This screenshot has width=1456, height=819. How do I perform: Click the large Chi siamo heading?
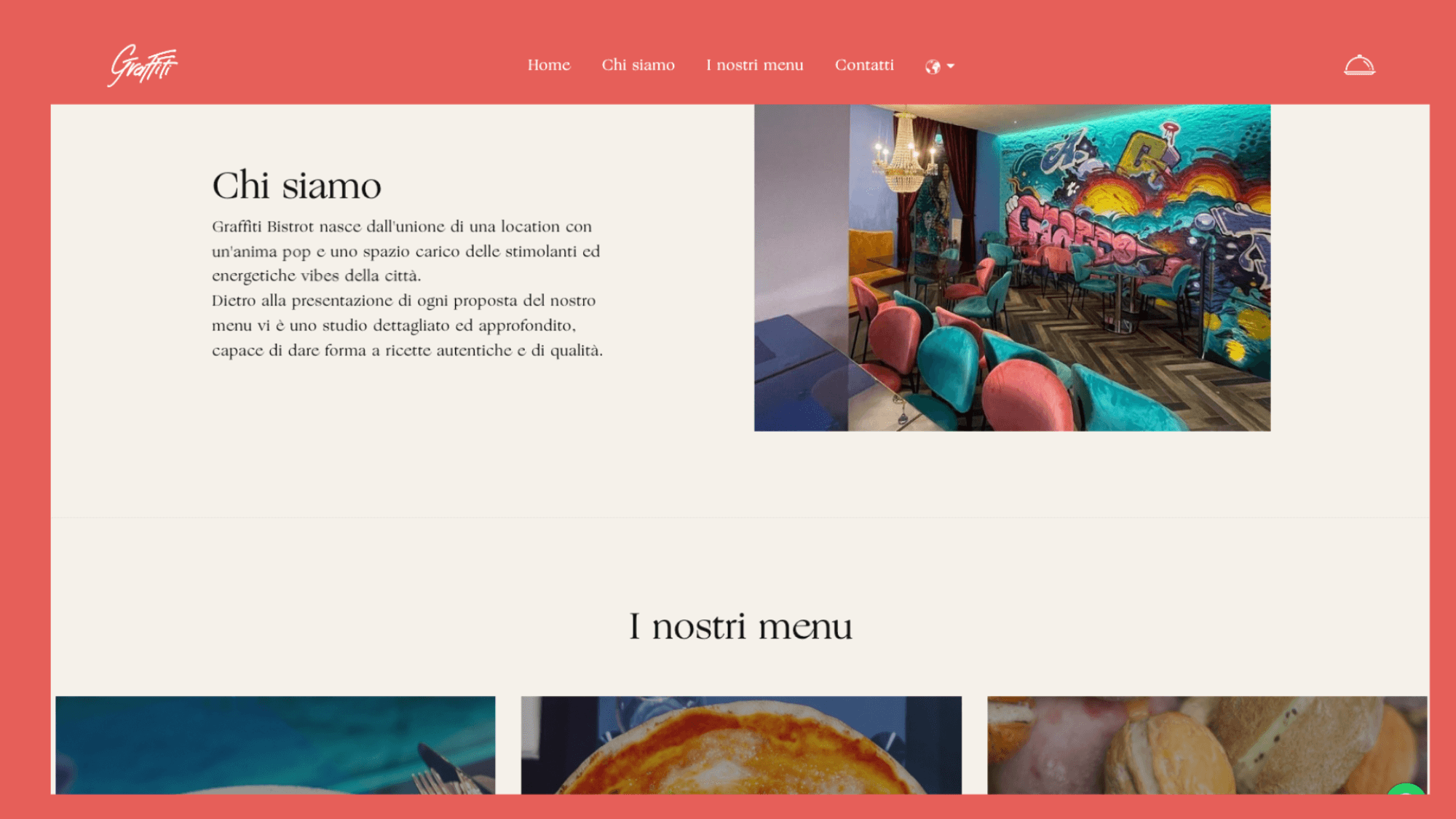(x=297, y=186)
